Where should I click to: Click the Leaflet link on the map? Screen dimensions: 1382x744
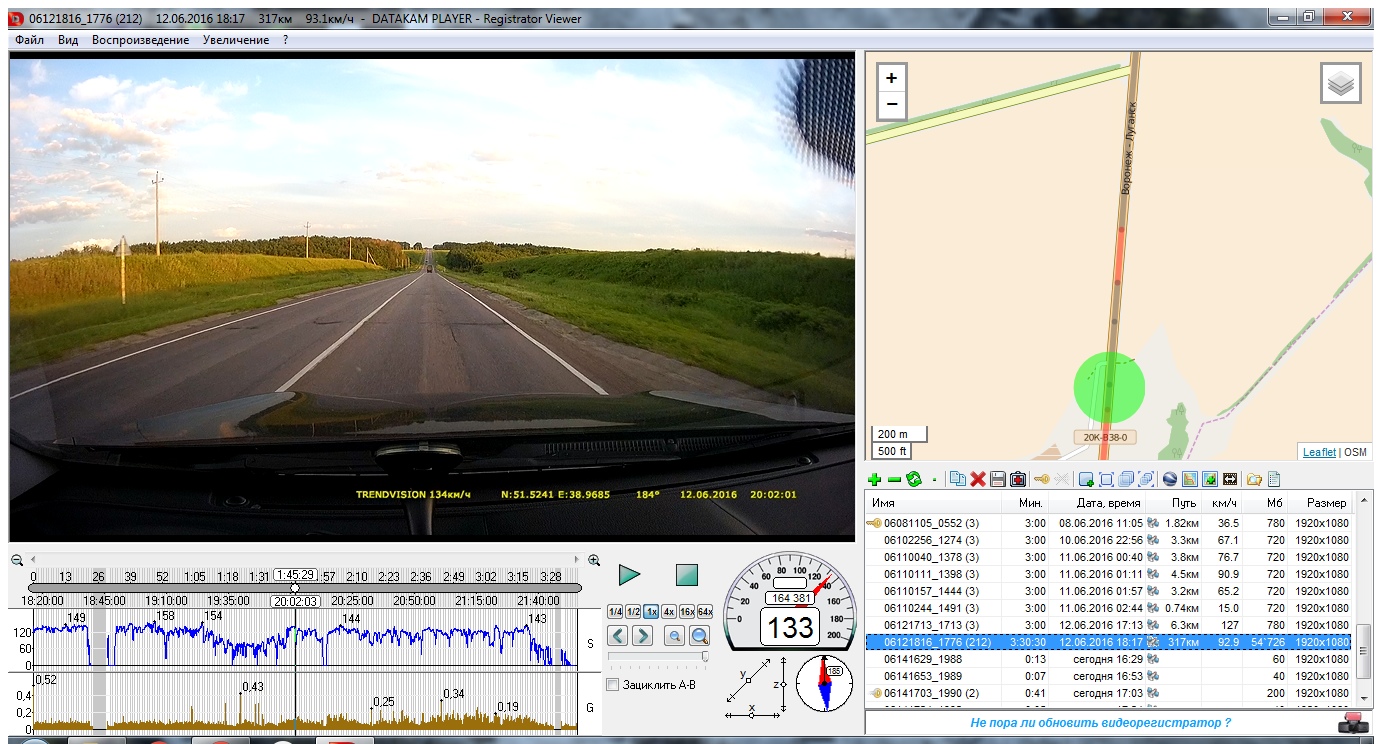1318,453
